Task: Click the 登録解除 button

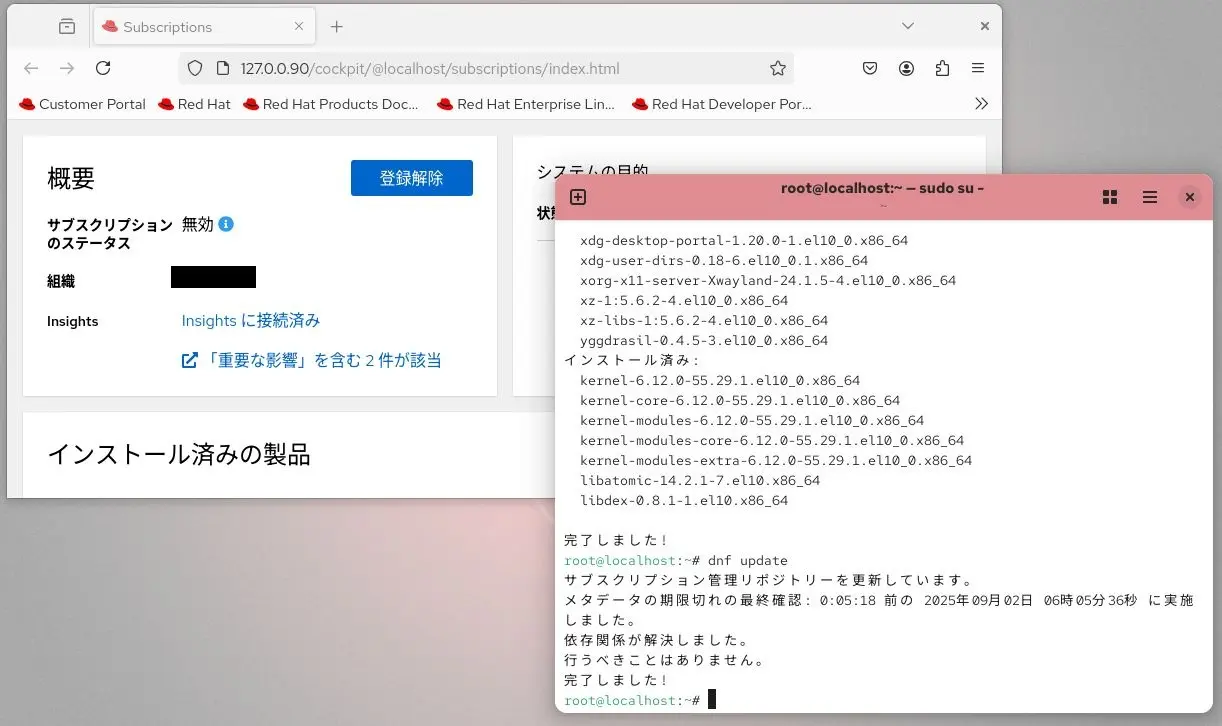Action: [411, 177]
